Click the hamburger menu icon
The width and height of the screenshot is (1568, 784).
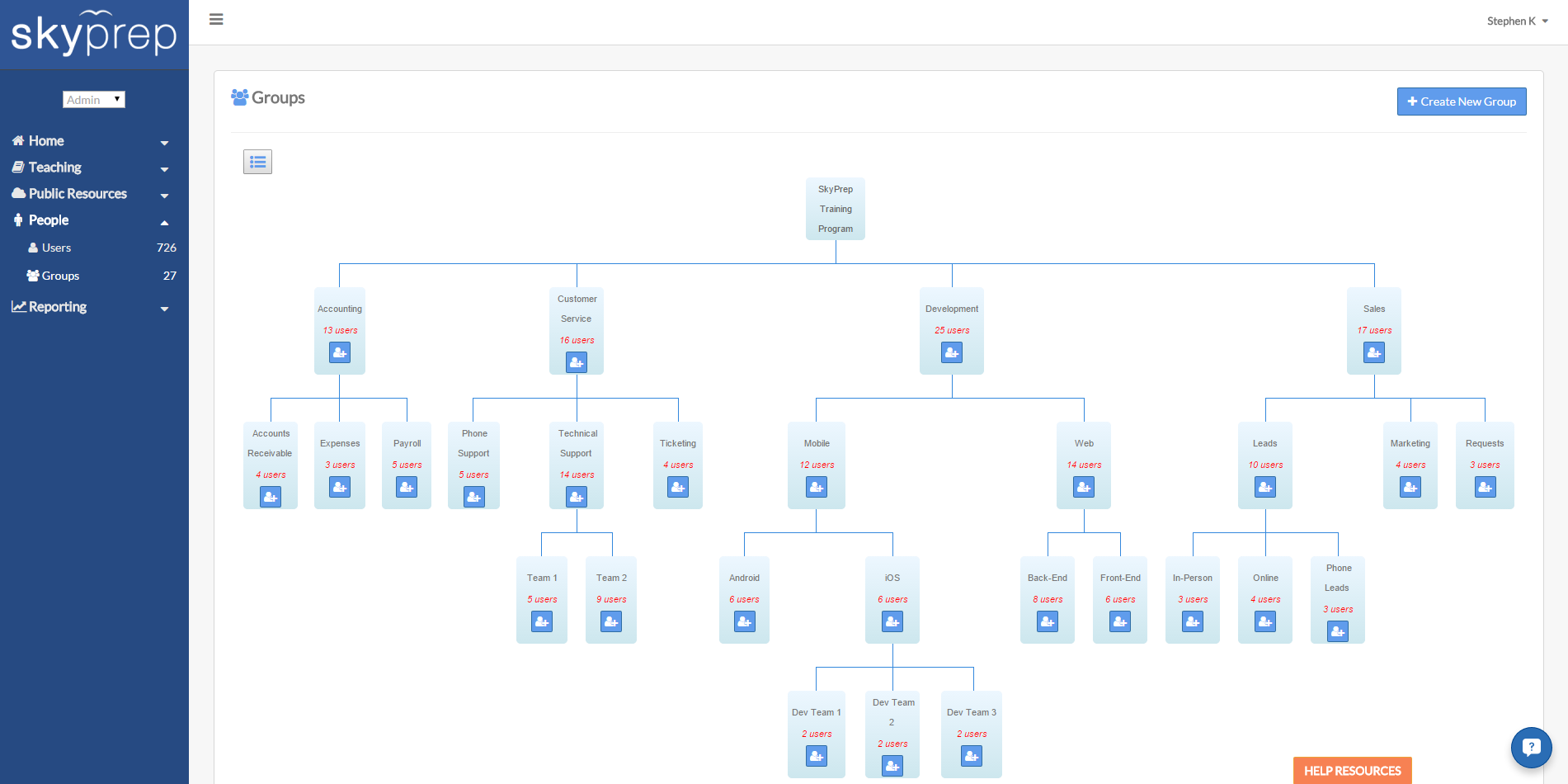(216, 19)
